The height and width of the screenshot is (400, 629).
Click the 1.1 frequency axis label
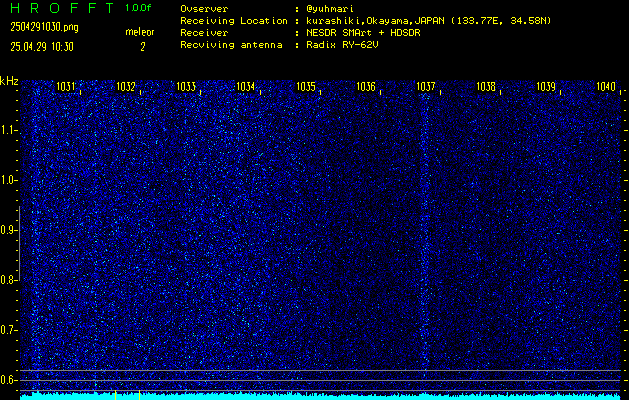8,130
